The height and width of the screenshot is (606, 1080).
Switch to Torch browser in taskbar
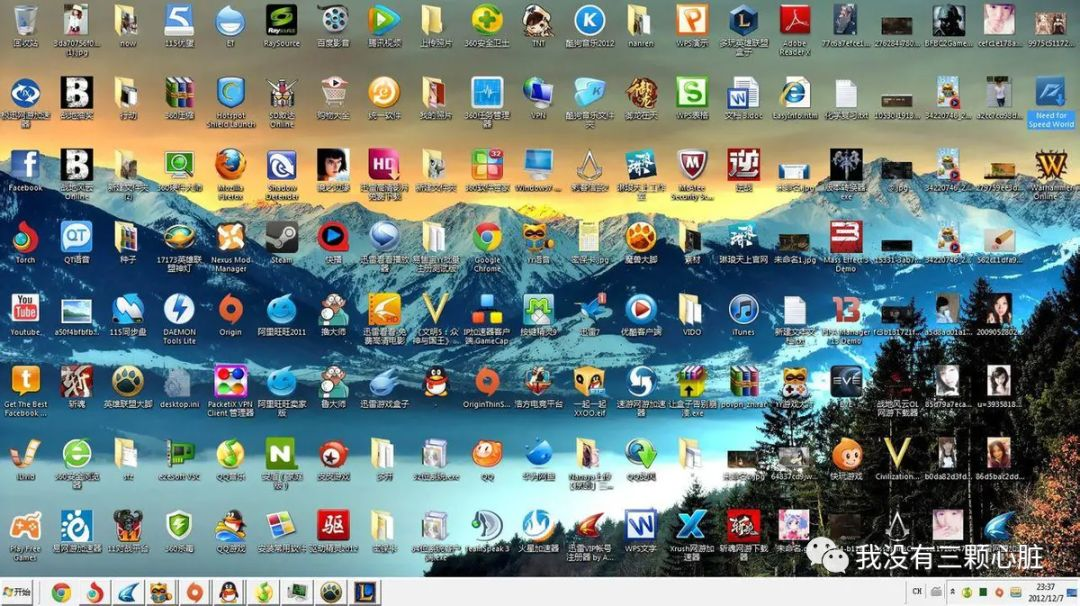pyautogui.click(x=94, y=592)
